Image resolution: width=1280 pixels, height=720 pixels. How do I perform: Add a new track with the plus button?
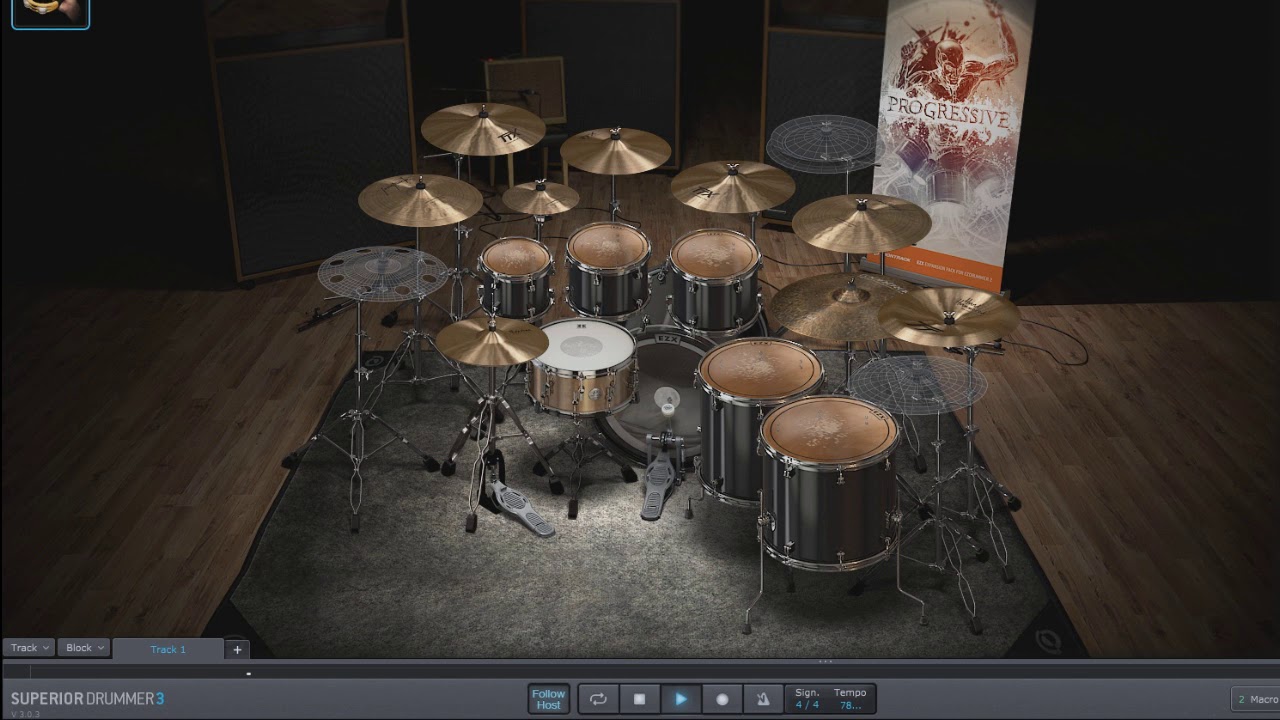click(x=237, y=649)
